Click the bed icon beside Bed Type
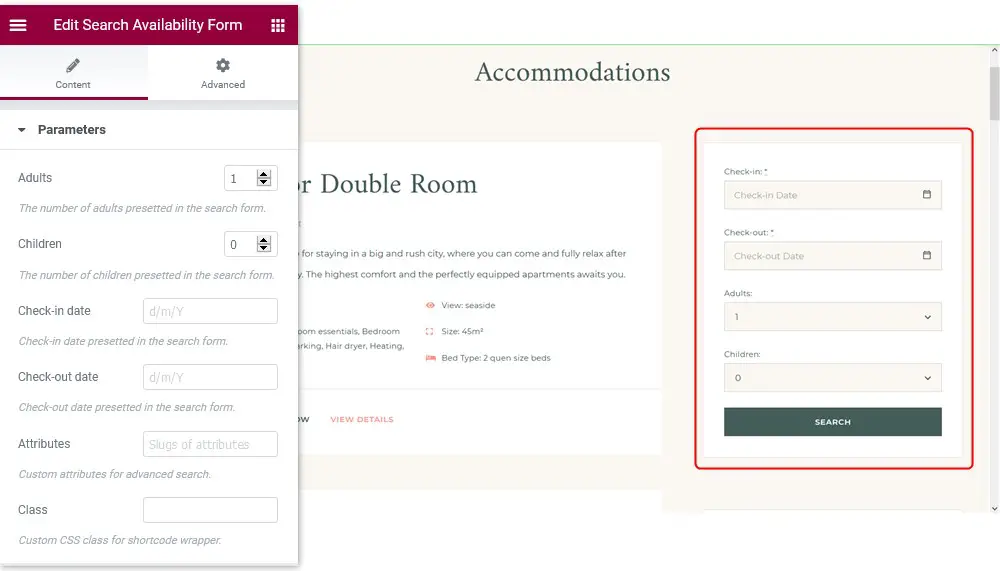 (x=430, y=357)
